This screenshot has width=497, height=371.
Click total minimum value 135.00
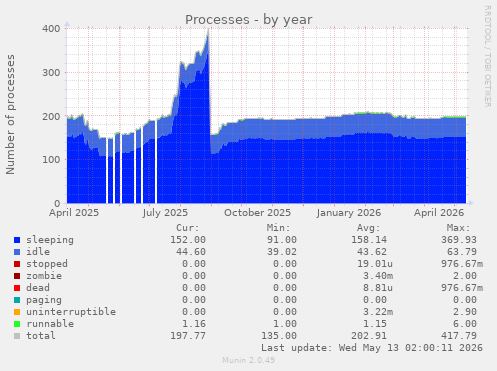(279, 336)
